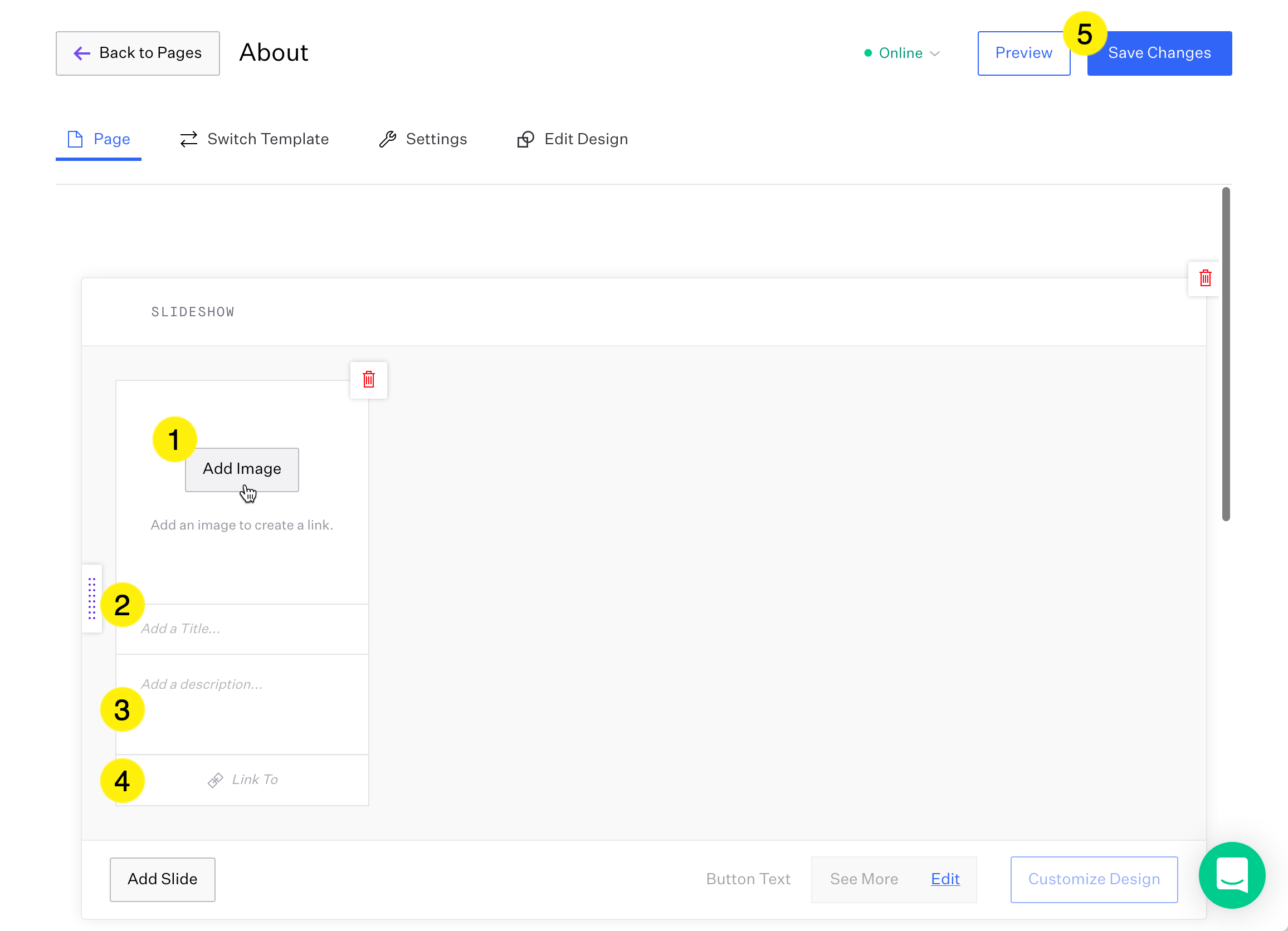Click the wrench icon beside Settings
The height and width of the screenshot is (931, 1288).
tap(388, 139)
